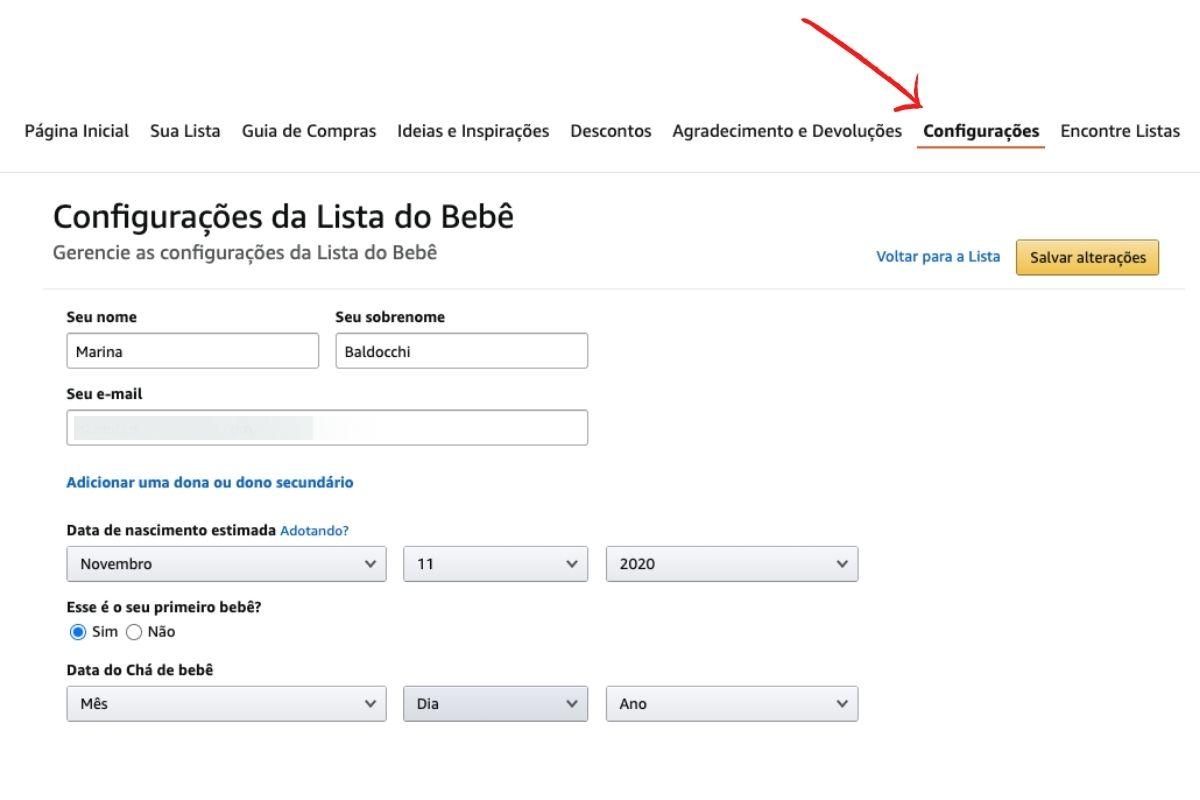Open the Página Inicial tab
The image size is (1200, 800).
click(77, 131)
